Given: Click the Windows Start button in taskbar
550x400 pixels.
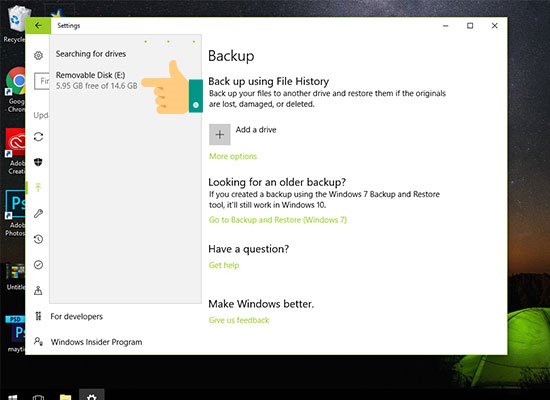Looking at the screenshot, I should [13, 397].
